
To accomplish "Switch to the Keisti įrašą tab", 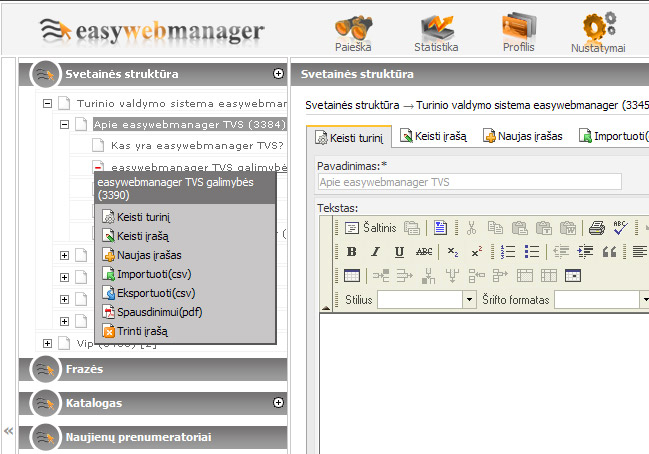I will pos(433,136).
